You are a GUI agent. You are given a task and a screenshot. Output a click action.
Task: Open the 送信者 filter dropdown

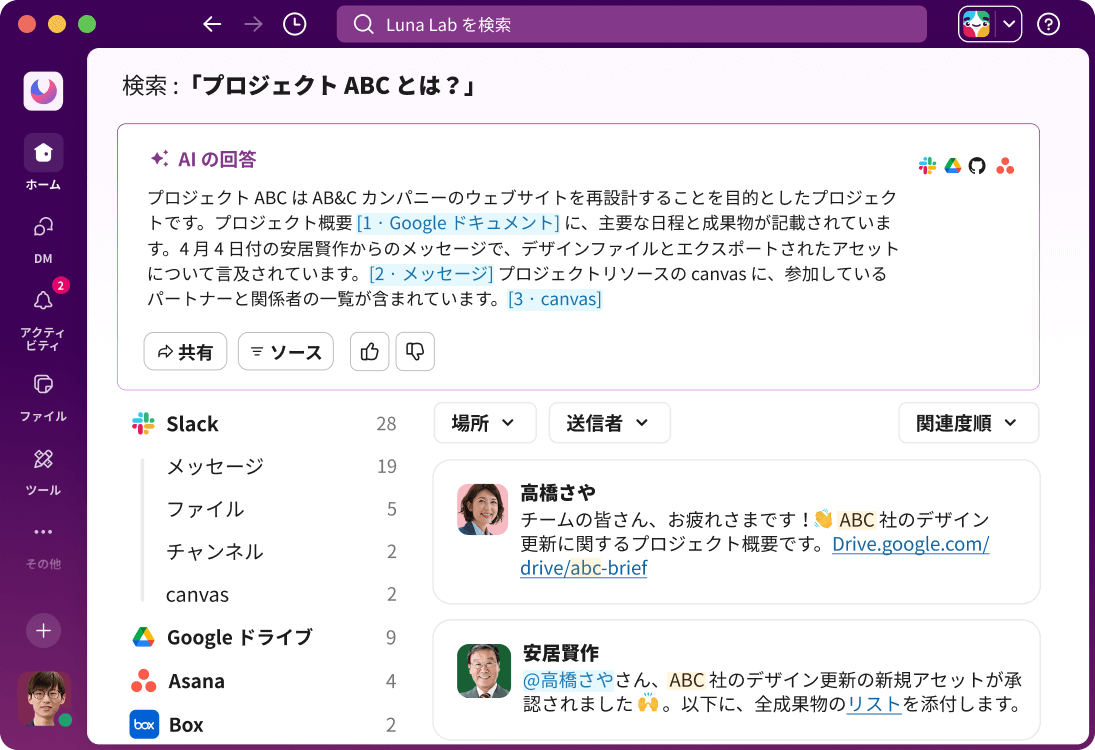[609, 422]
